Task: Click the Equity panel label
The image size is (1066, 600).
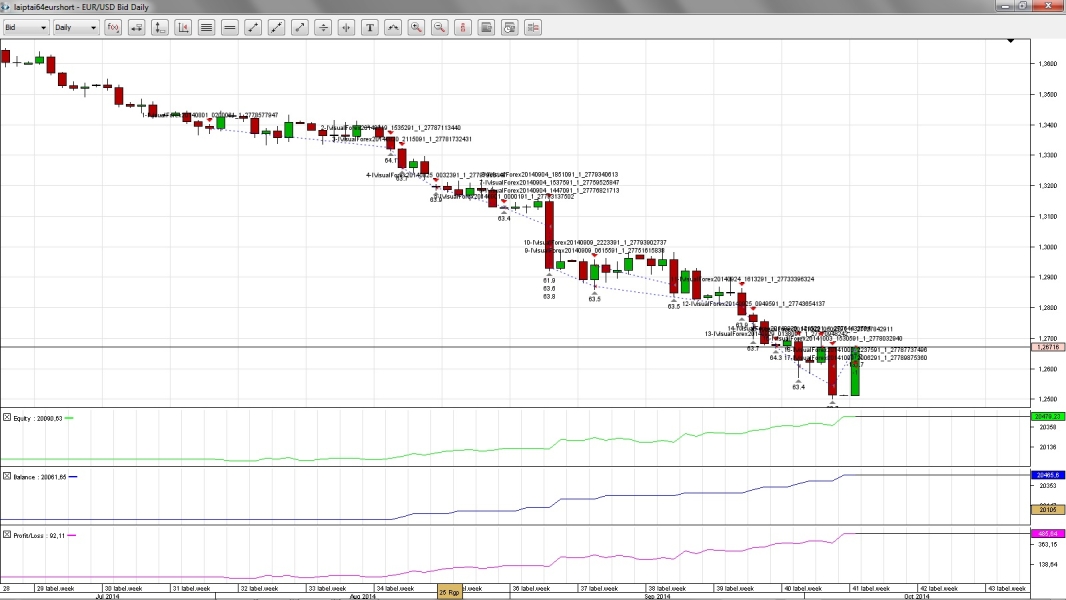Action: (x=37, y=419)
